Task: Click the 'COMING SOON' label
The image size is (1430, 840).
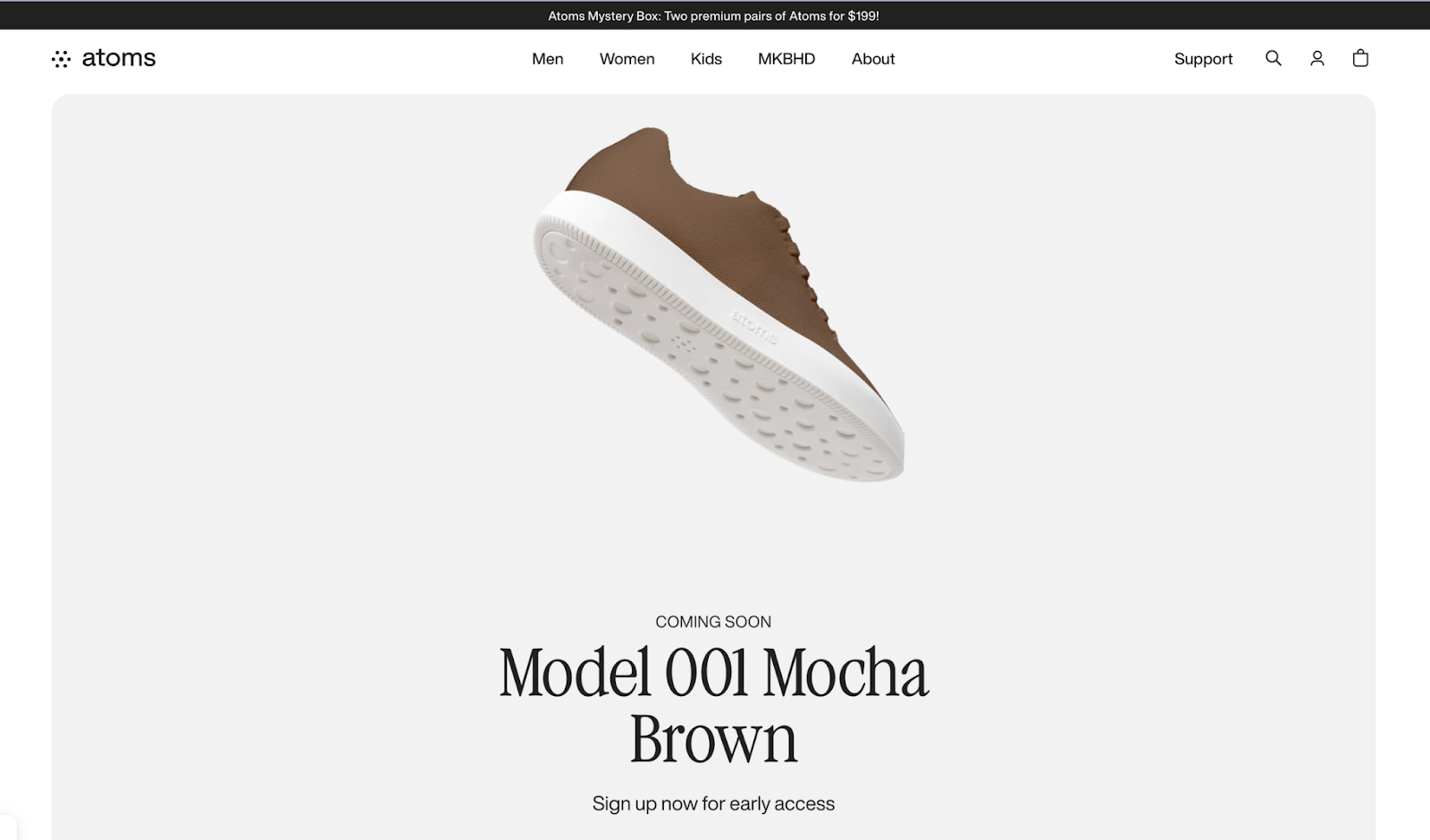Action: tap(713, 622)
